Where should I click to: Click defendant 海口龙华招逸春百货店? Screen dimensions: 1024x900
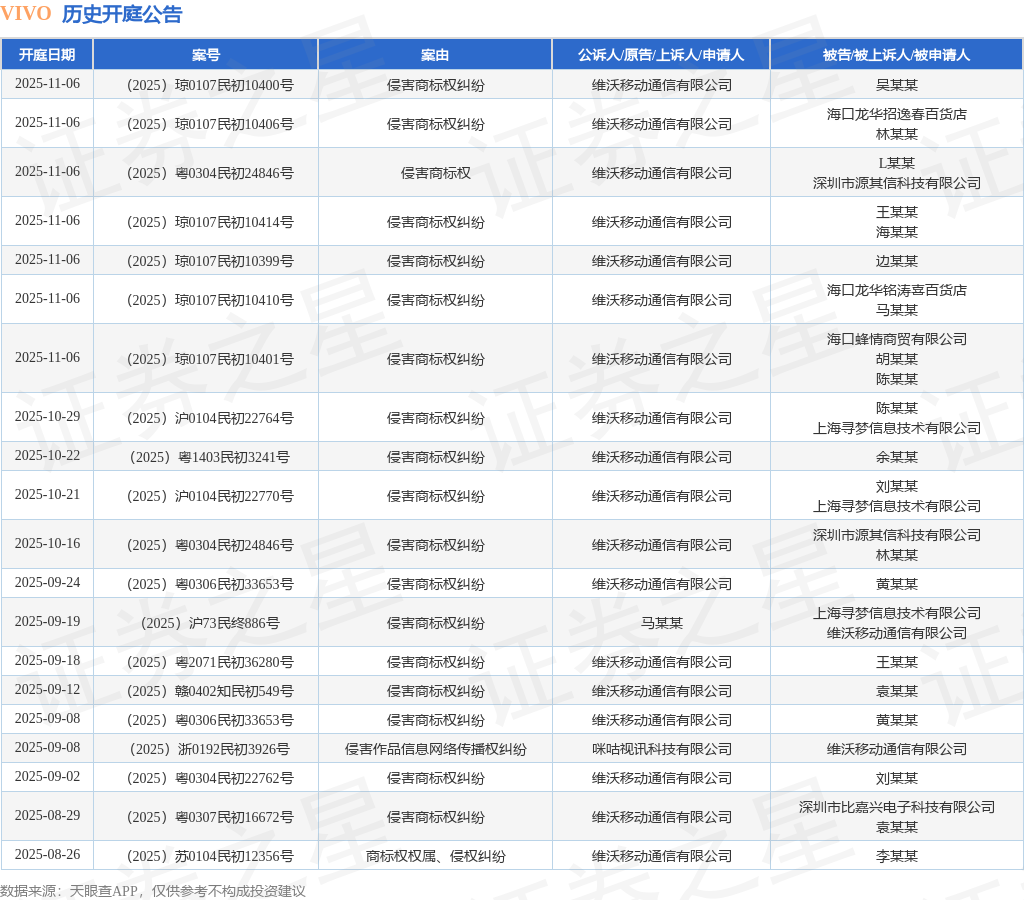point(897,114)
